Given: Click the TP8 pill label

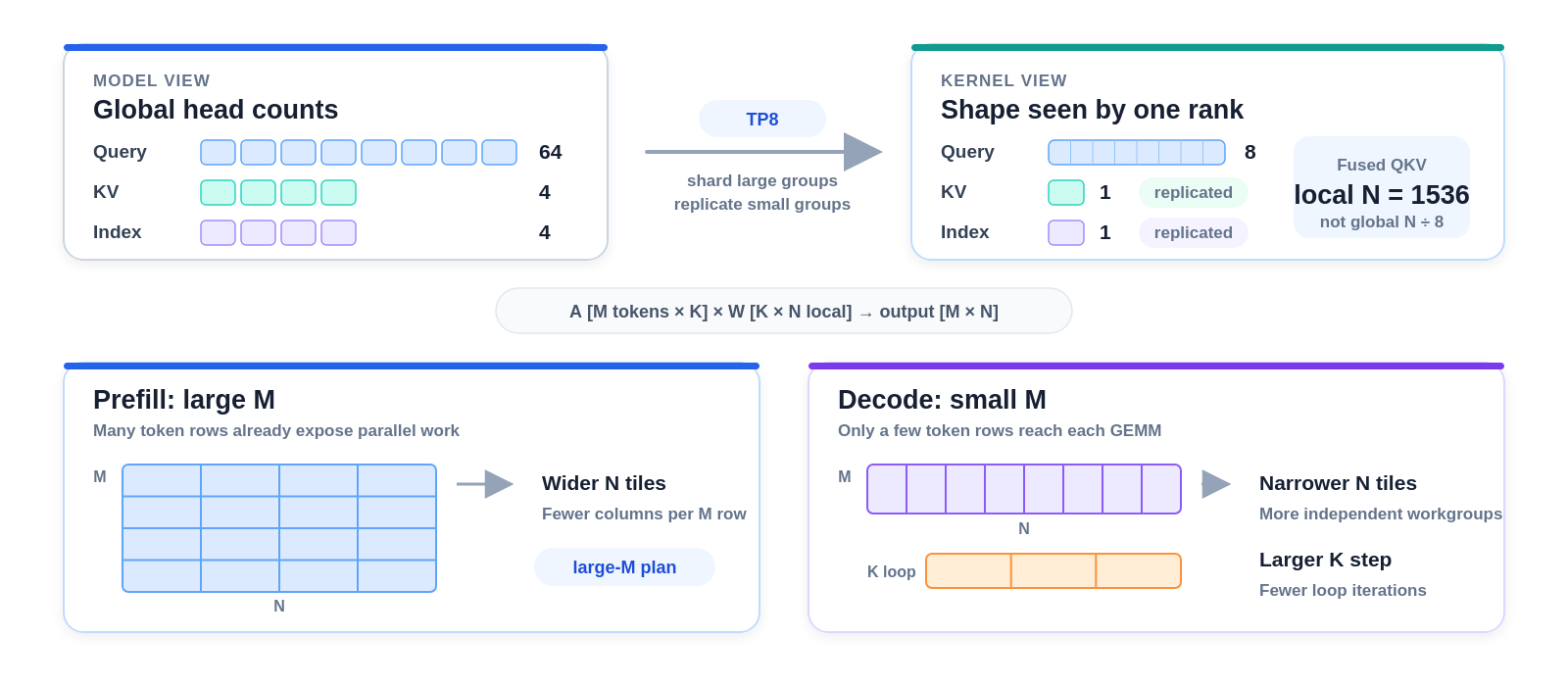Looking at the screenshot, I should click(x=762, y=119).
